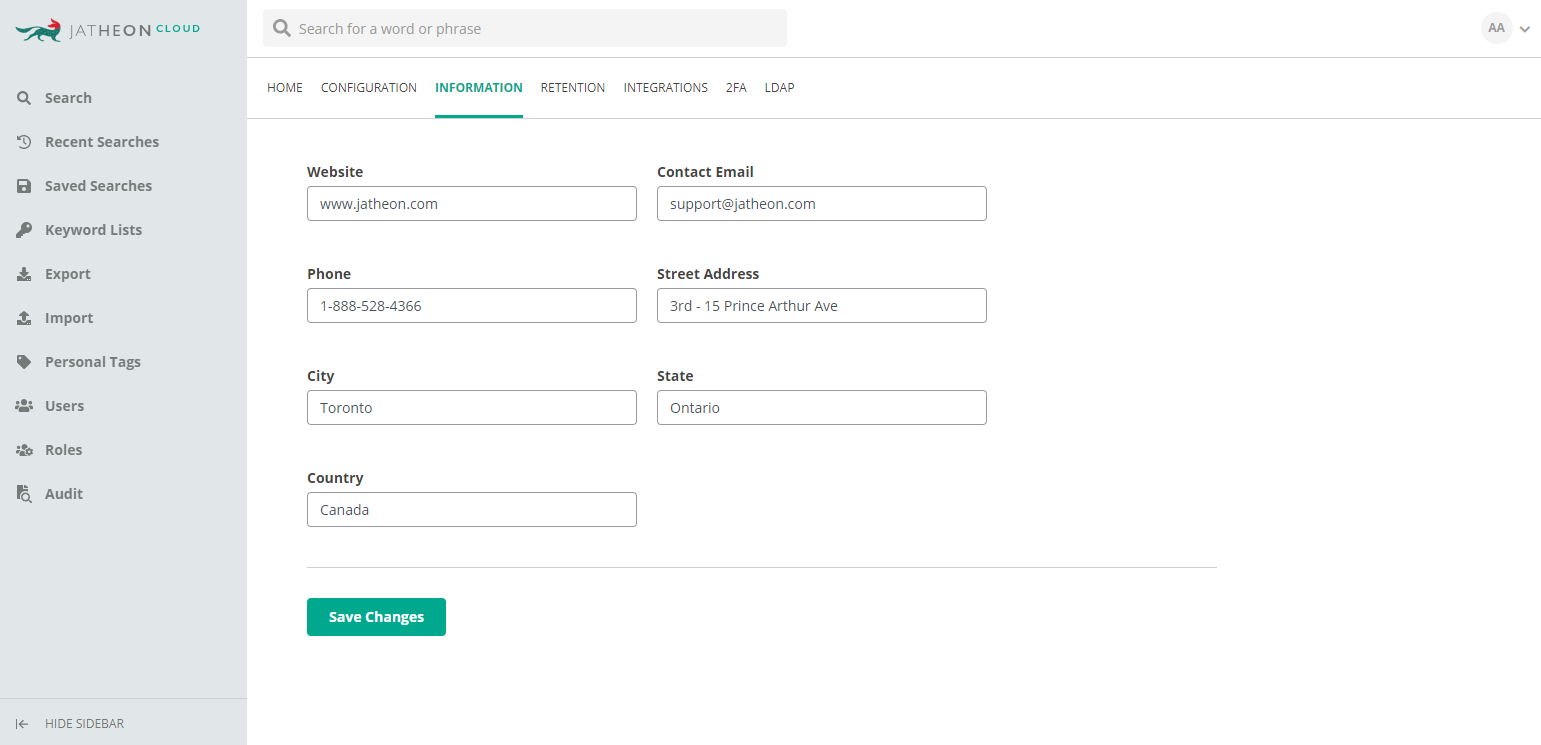Switch to the CONFIGURATION tab
This screenshot has height=745, width=1541.
point(369,88)
